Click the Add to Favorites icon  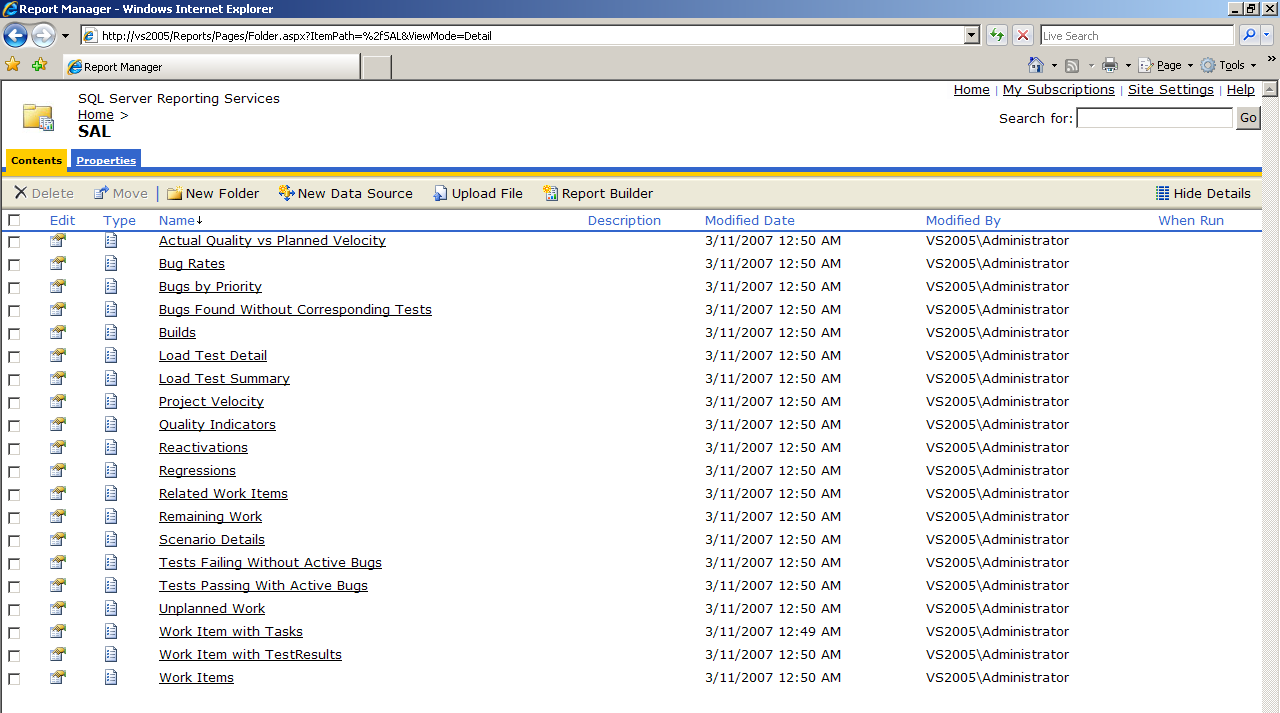click(39, 65)
